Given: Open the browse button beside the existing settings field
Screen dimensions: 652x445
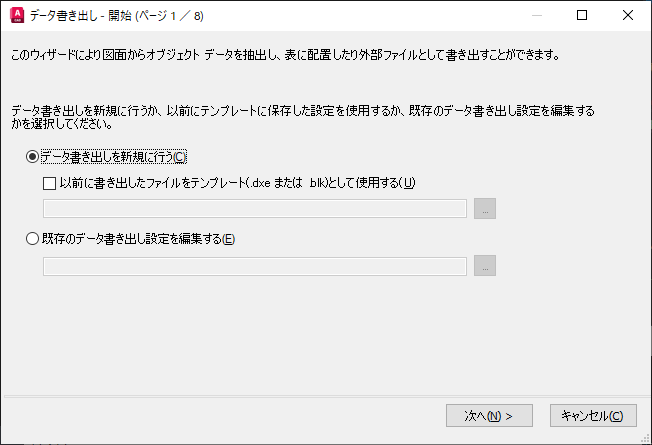Looking at the screenshot, I should [x=485, y=265].
